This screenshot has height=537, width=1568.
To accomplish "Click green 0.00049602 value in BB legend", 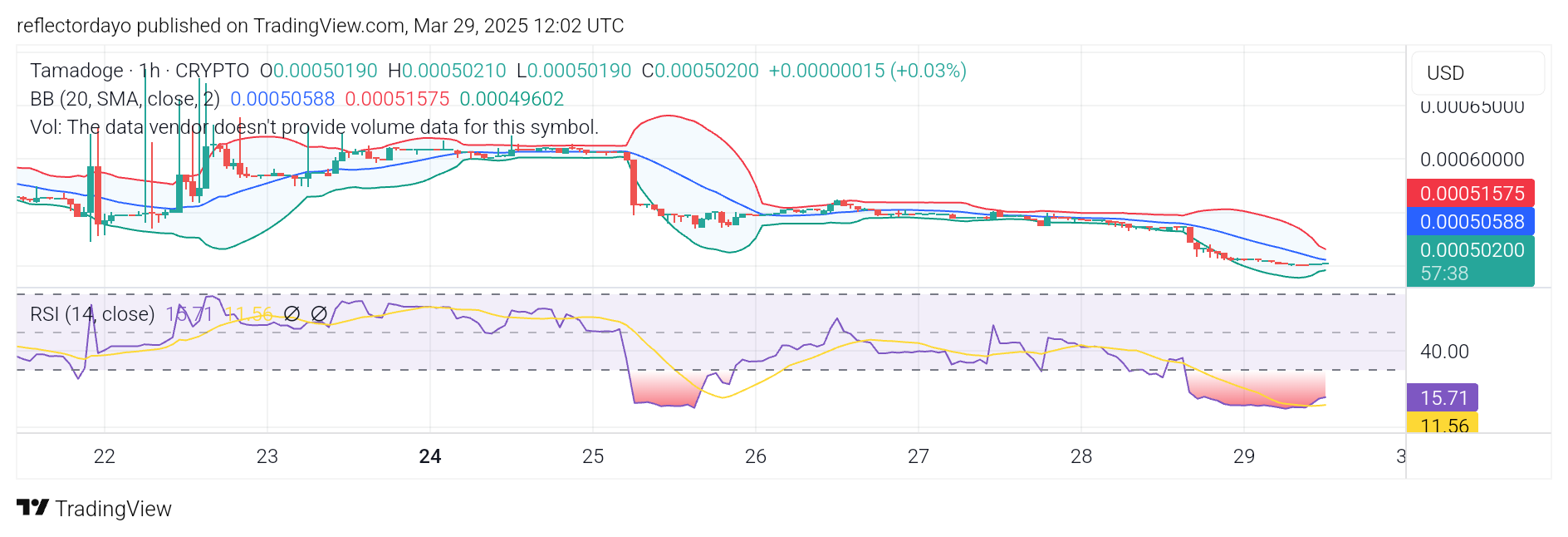I will point(512,99).
